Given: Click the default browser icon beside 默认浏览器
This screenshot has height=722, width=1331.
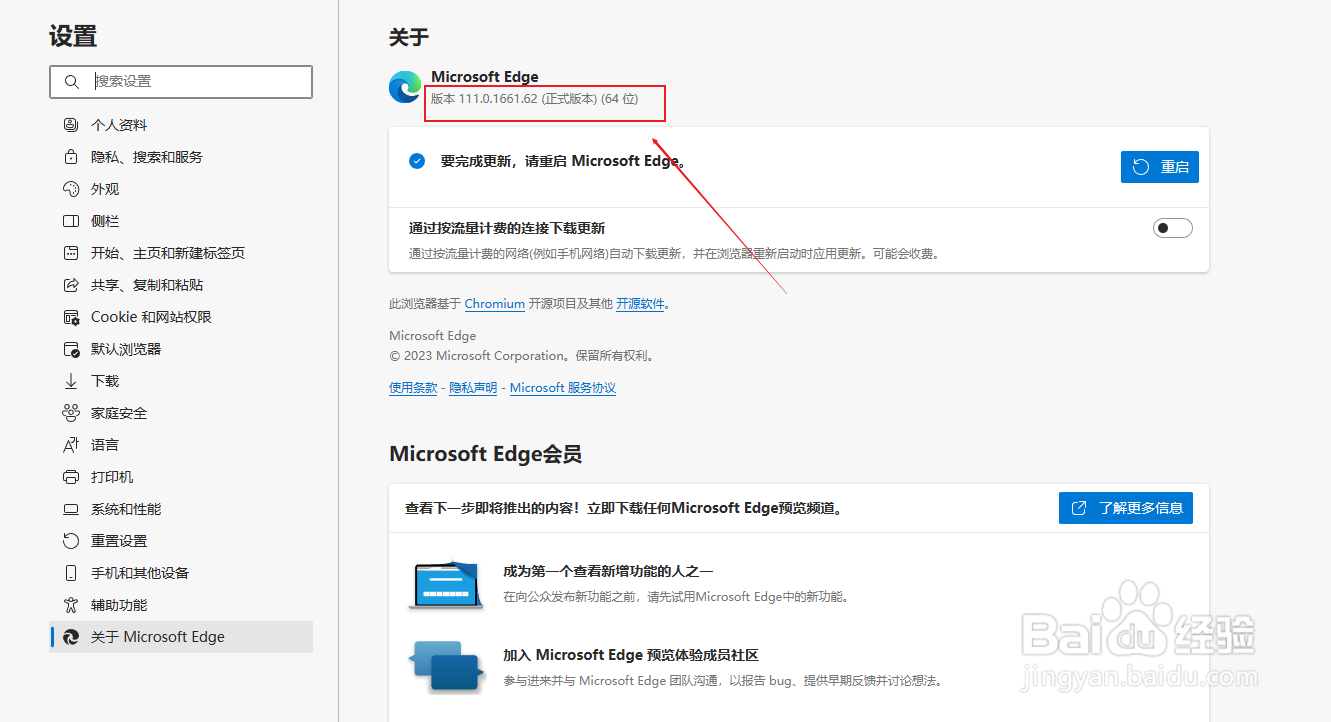Looking at the screenshot, I should 71,349.
